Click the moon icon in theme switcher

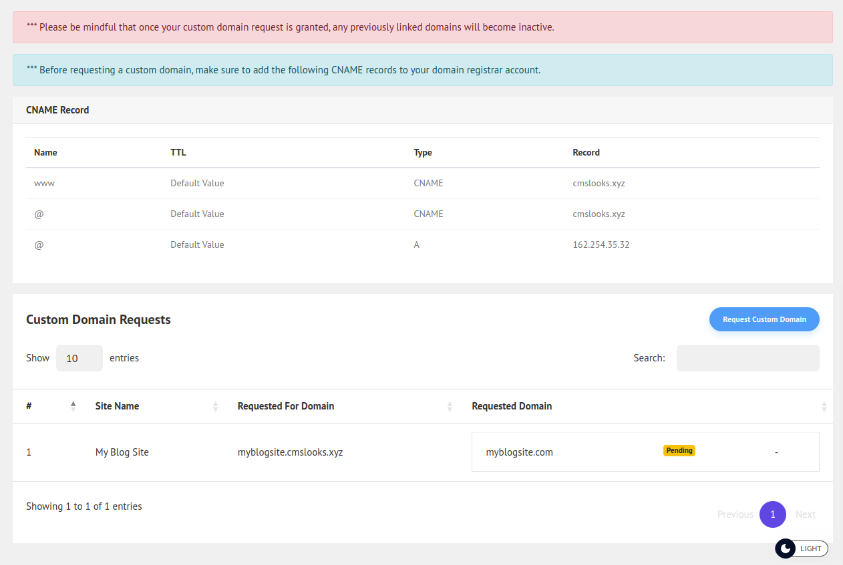(786, 548)
